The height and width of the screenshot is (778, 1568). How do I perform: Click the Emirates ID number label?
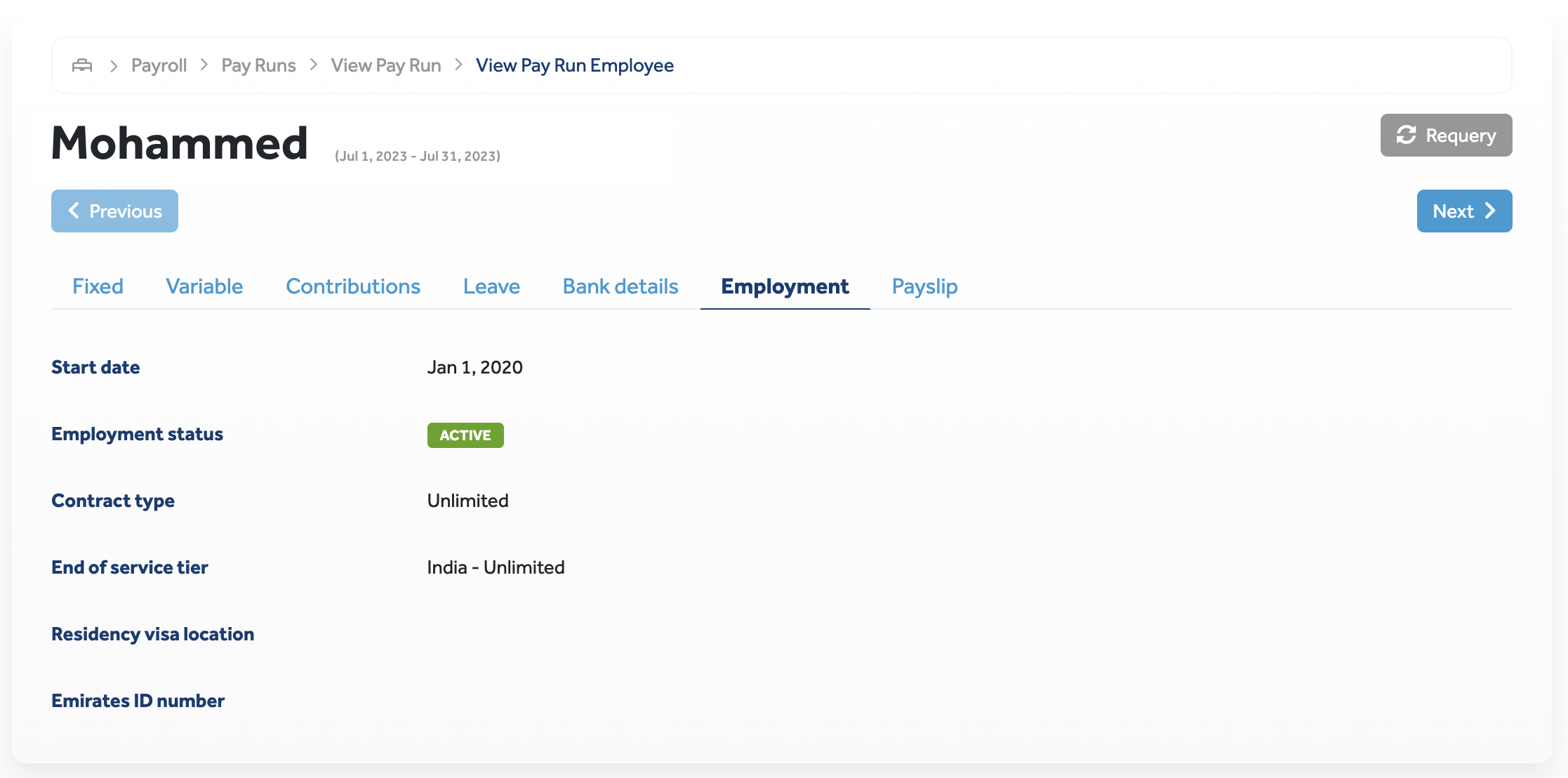(x=138, y=701)
